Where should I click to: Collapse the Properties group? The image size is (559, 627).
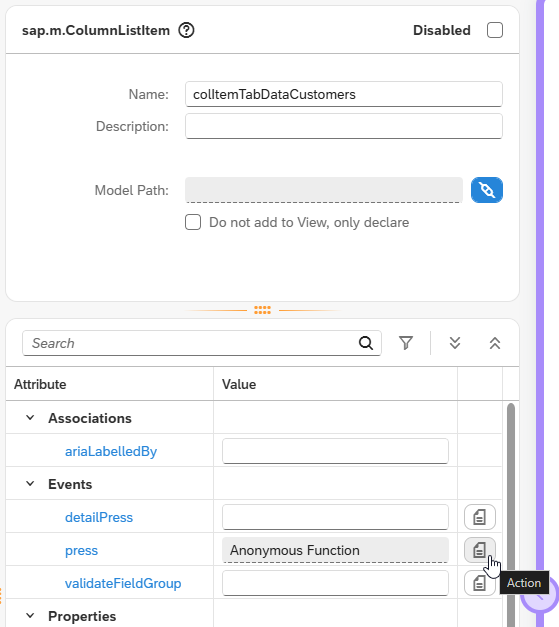click(30, 616)
